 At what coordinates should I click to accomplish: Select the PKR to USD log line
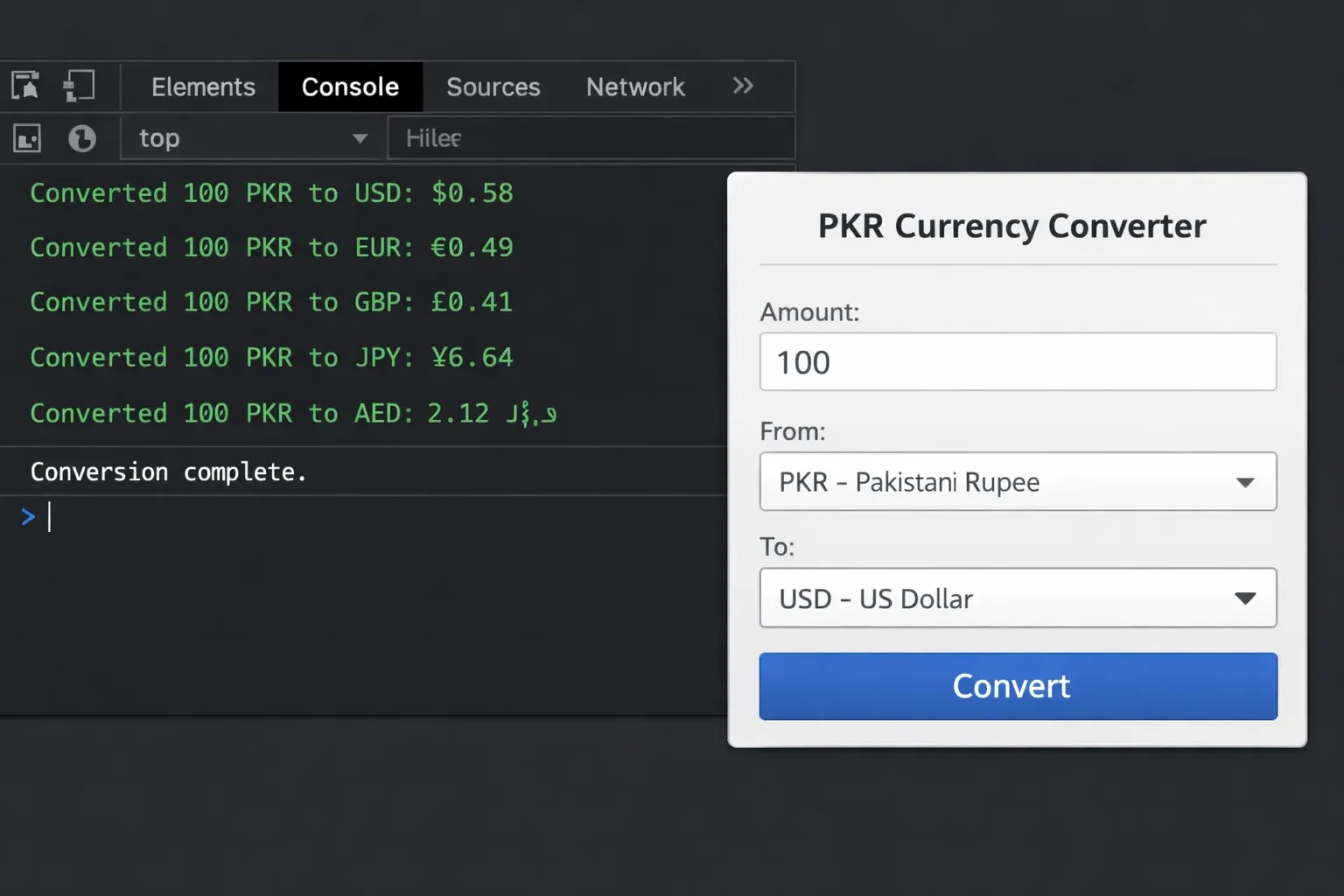[271, 193]
